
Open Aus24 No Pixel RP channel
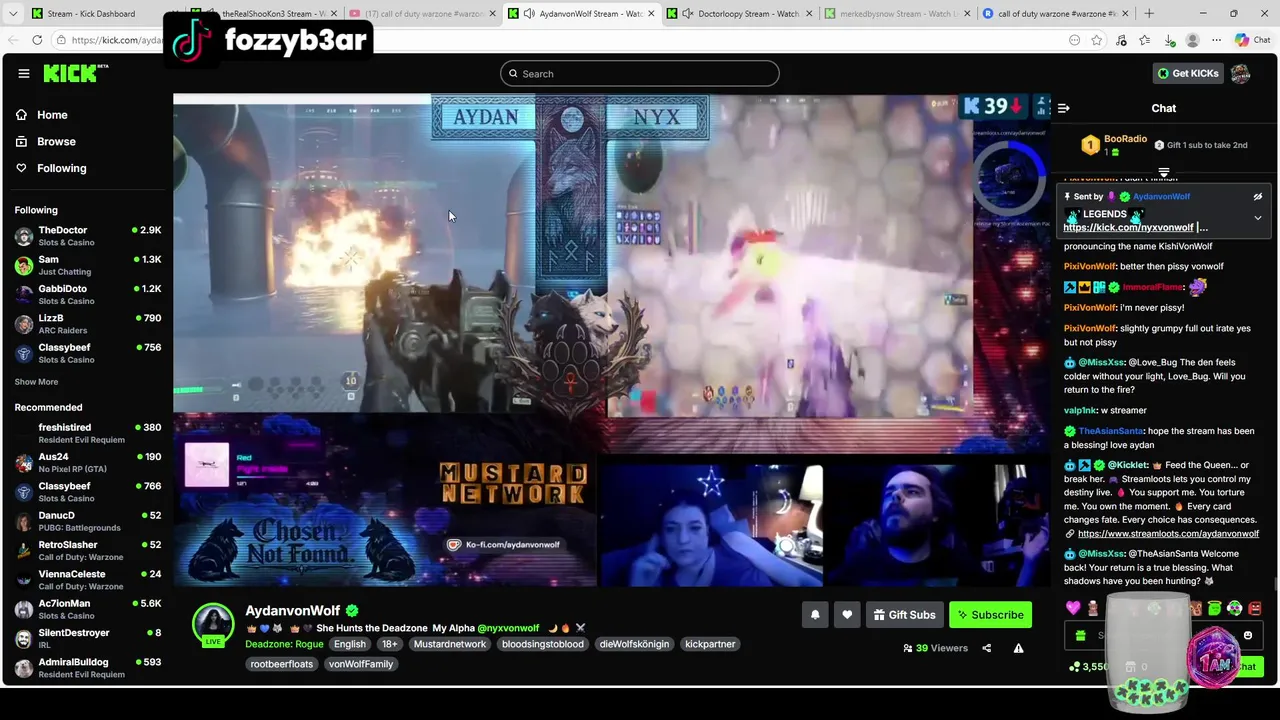88,462
